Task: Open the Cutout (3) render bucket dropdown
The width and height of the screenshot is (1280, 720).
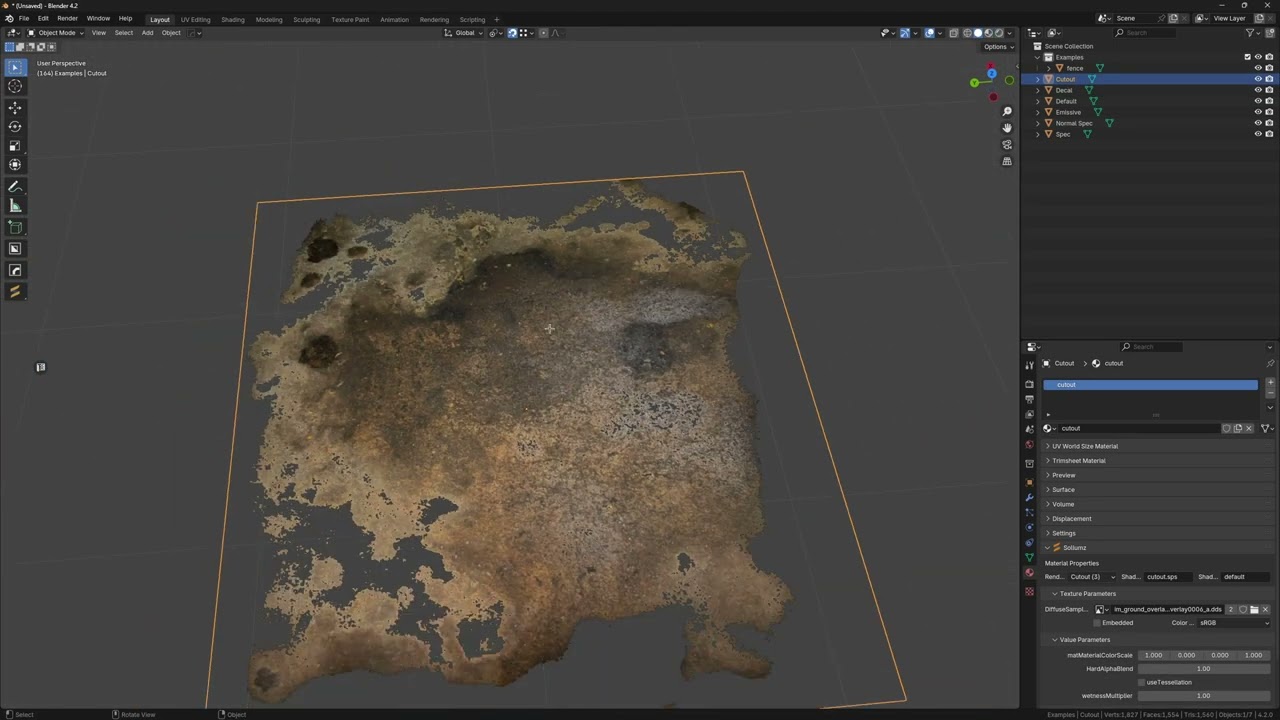Action: 1092,577
